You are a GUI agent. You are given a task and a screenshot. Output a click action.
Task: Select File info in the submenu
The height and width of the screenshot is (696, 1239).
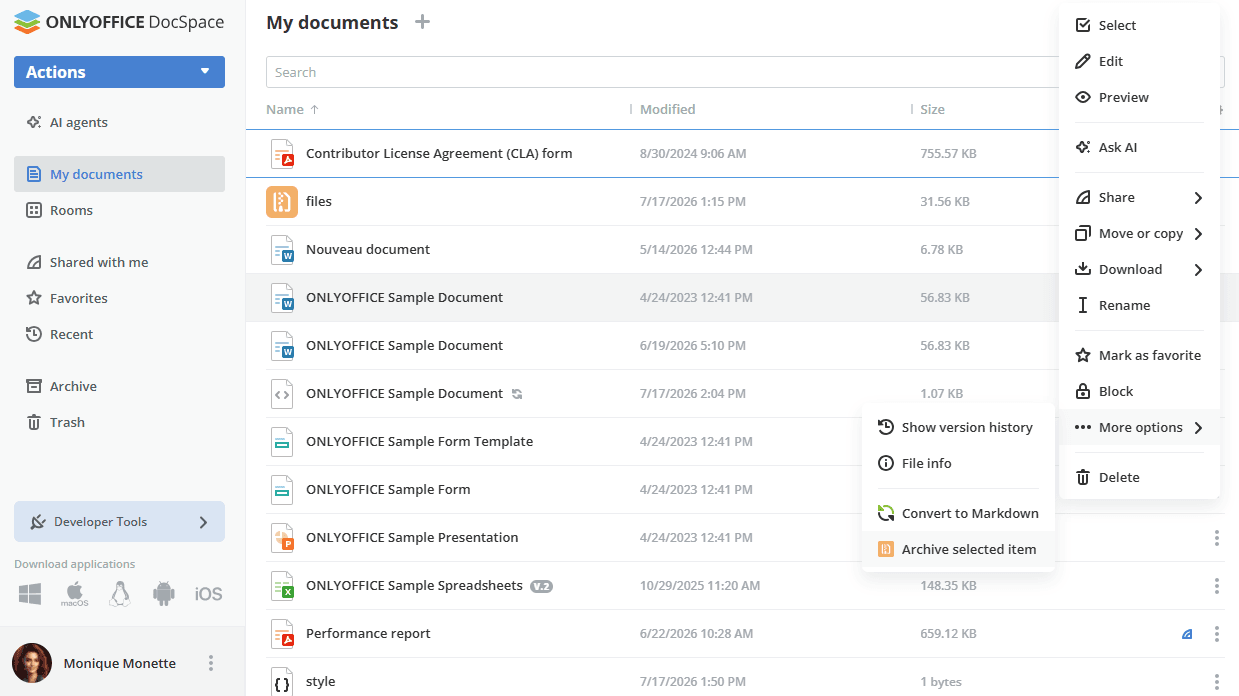[x=958, y=463]
